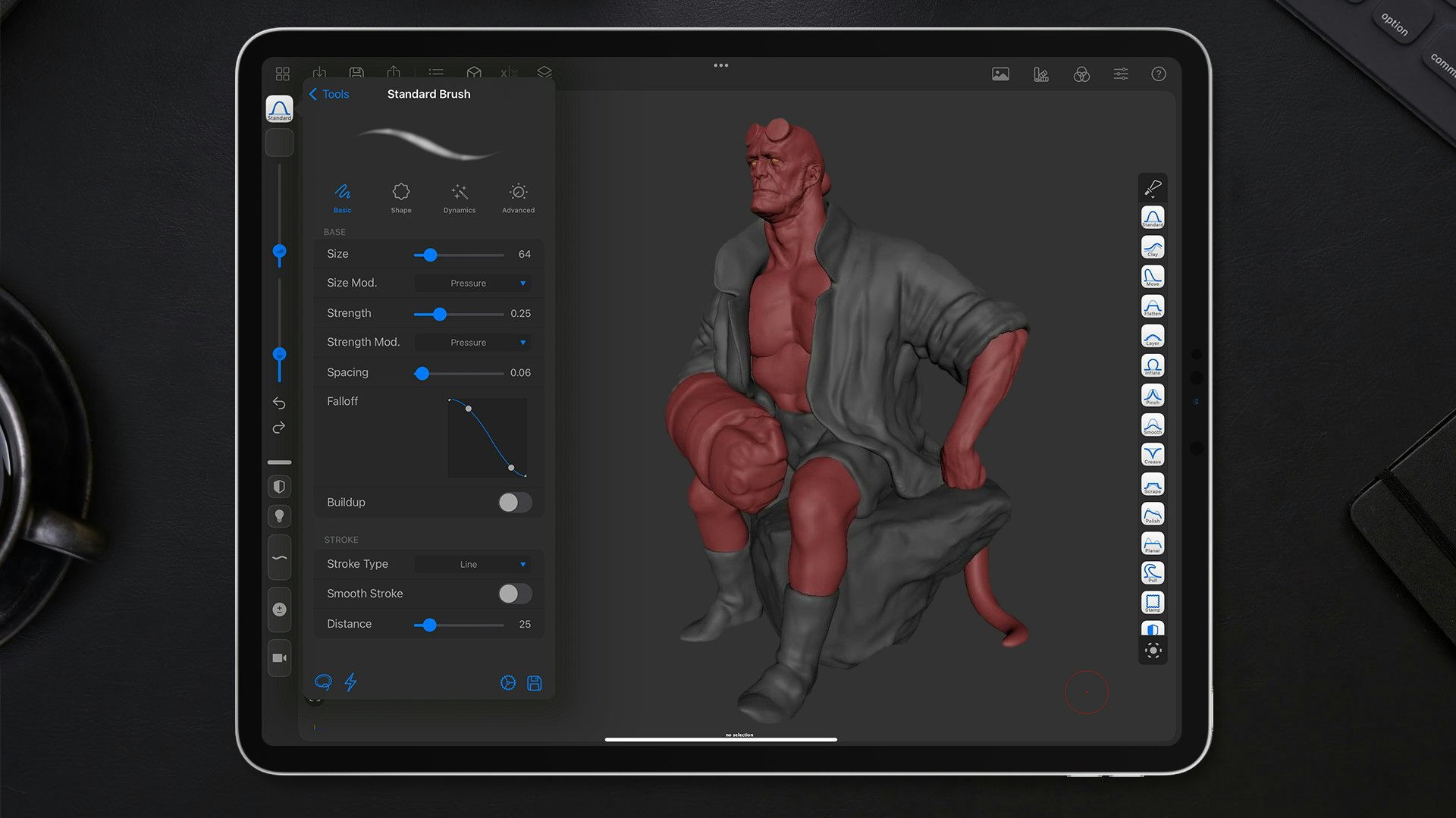The width and height of the screenshot is (1456, 818).
Task: Switch to the Shape tab
Action: [x=401, y=198]
